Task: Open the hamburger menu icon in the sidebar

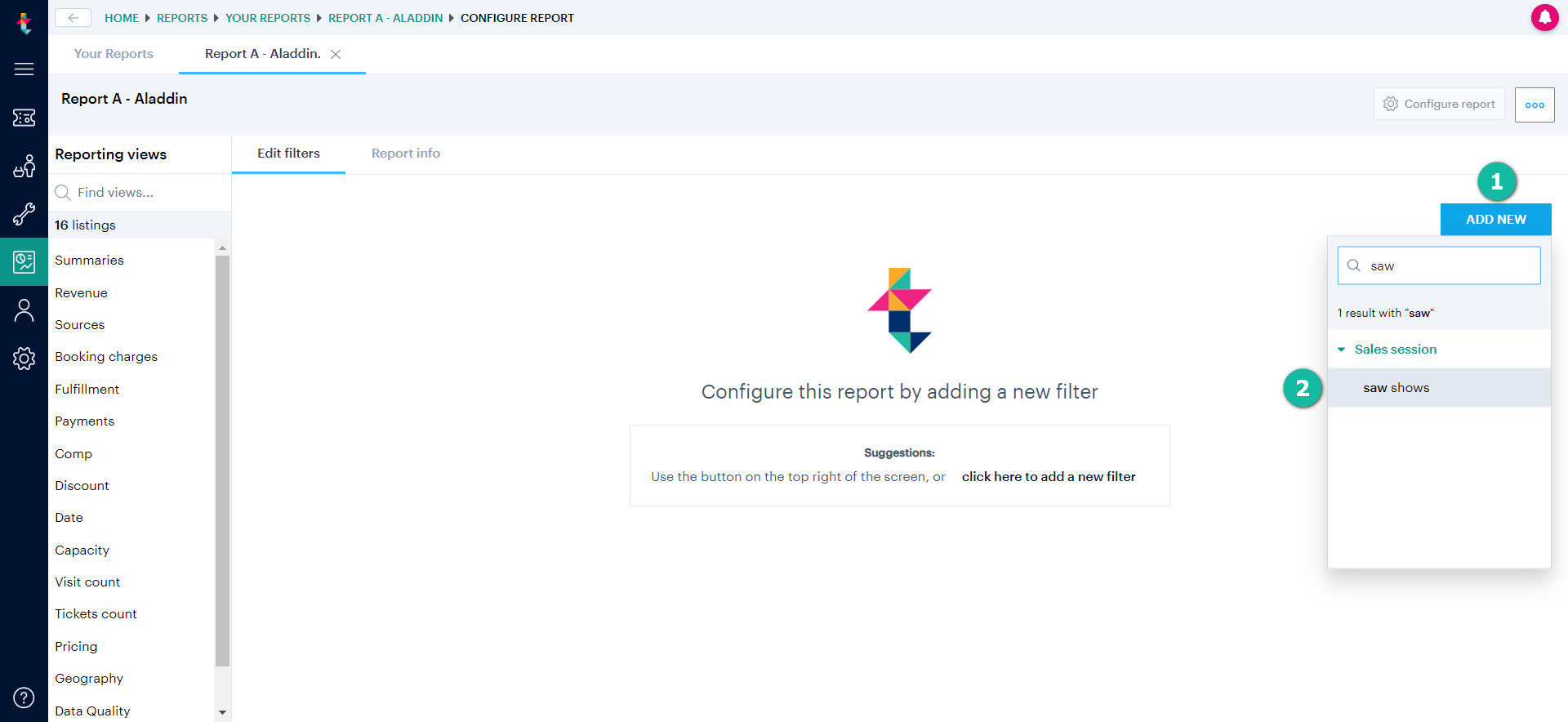Action: [24, 69]
